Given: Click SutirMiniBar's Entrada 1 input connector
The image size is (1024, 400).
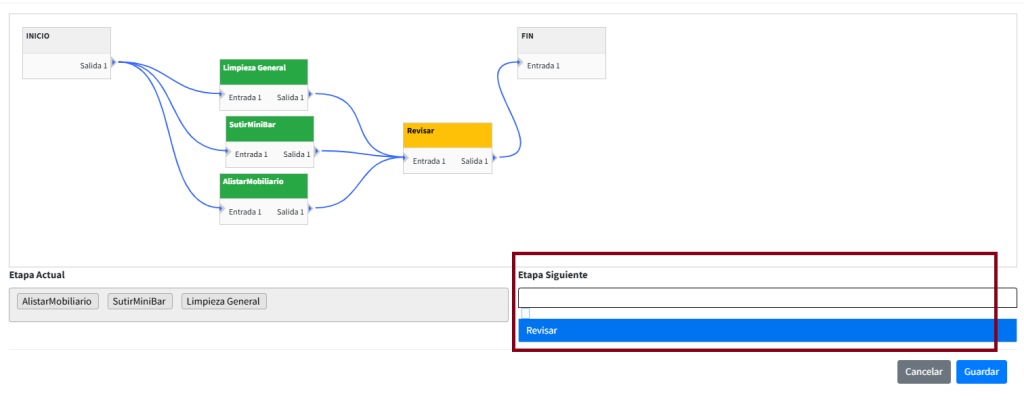Looking at the screenshot, I should coord(228,154).
